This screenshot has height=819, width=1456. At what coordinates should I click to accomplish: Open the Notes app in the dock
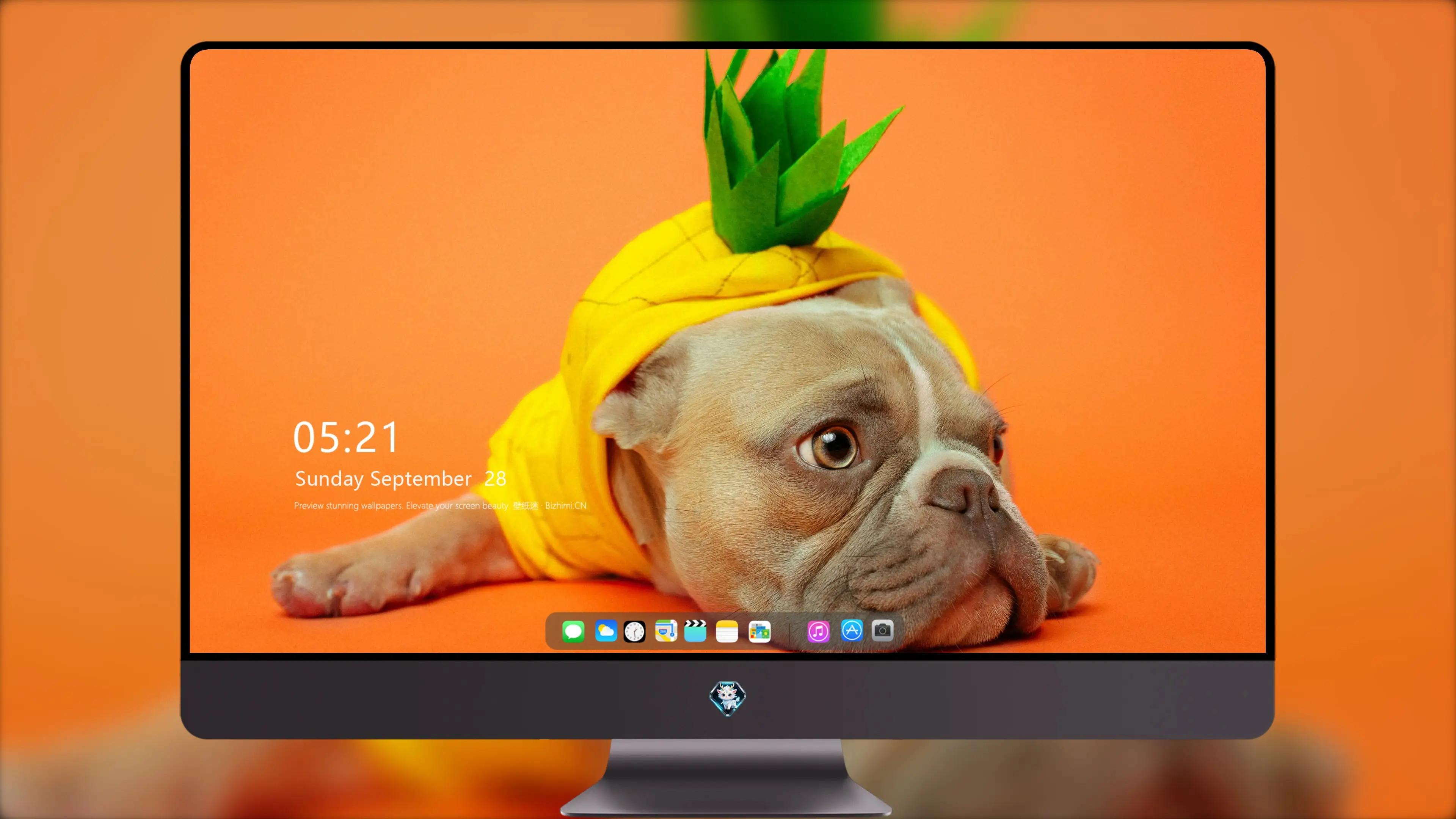coord(727,631)
